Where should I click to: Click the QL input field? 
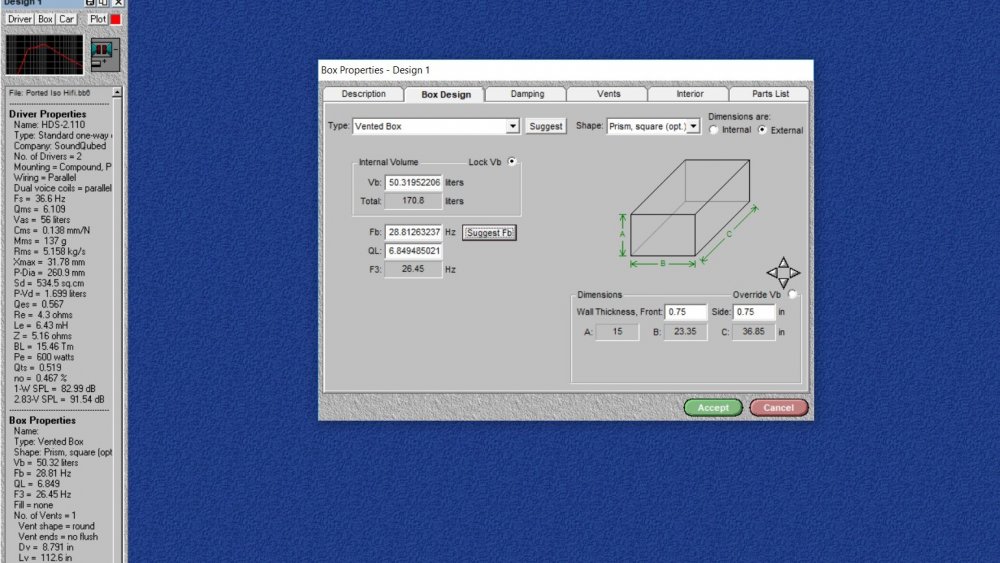(x=413, y=251)
